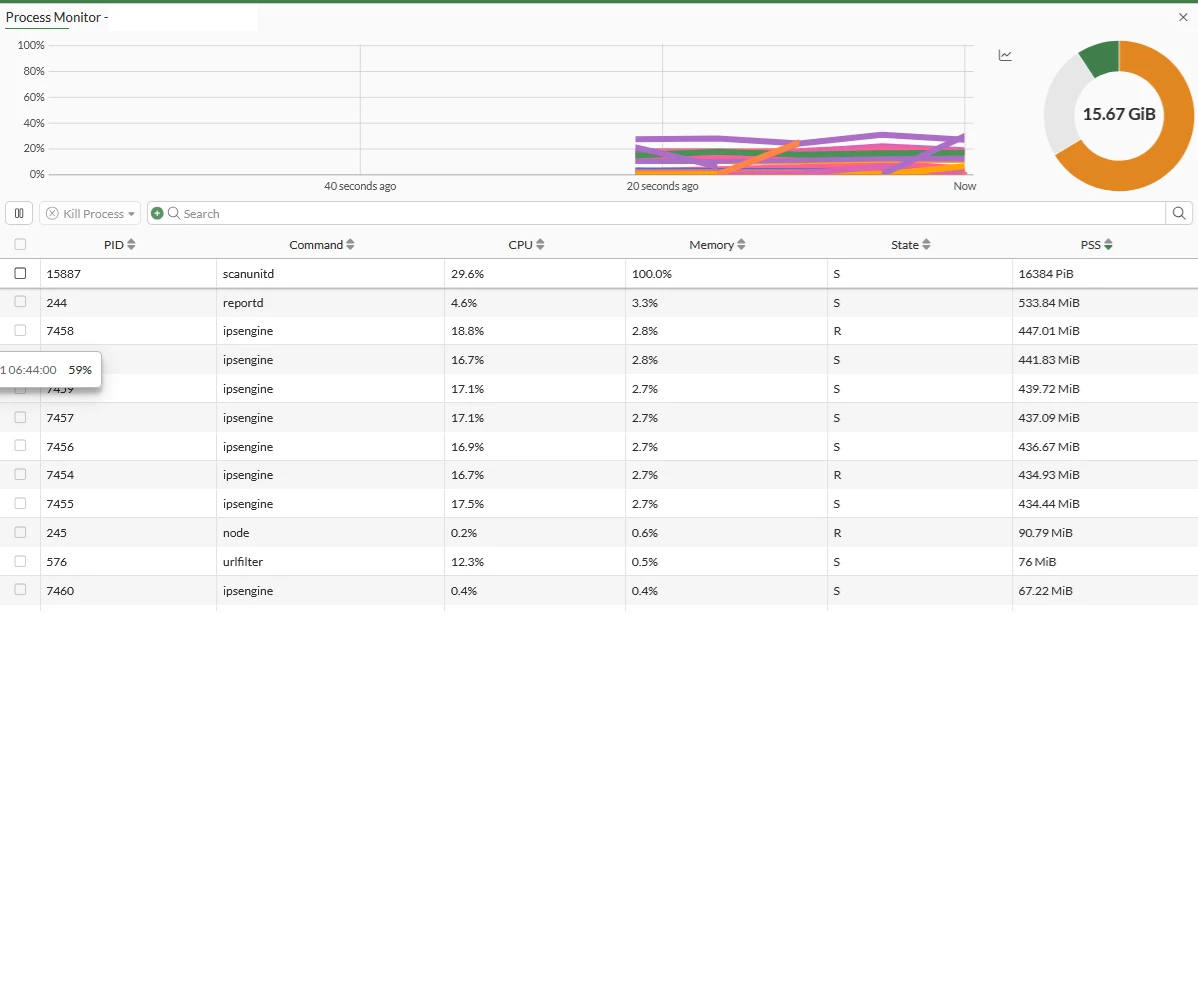This screenshot has height=981, width=1198.
Task: Check the scanunitd process 15887
Action: pyautogui.click(x=20, y=274)
